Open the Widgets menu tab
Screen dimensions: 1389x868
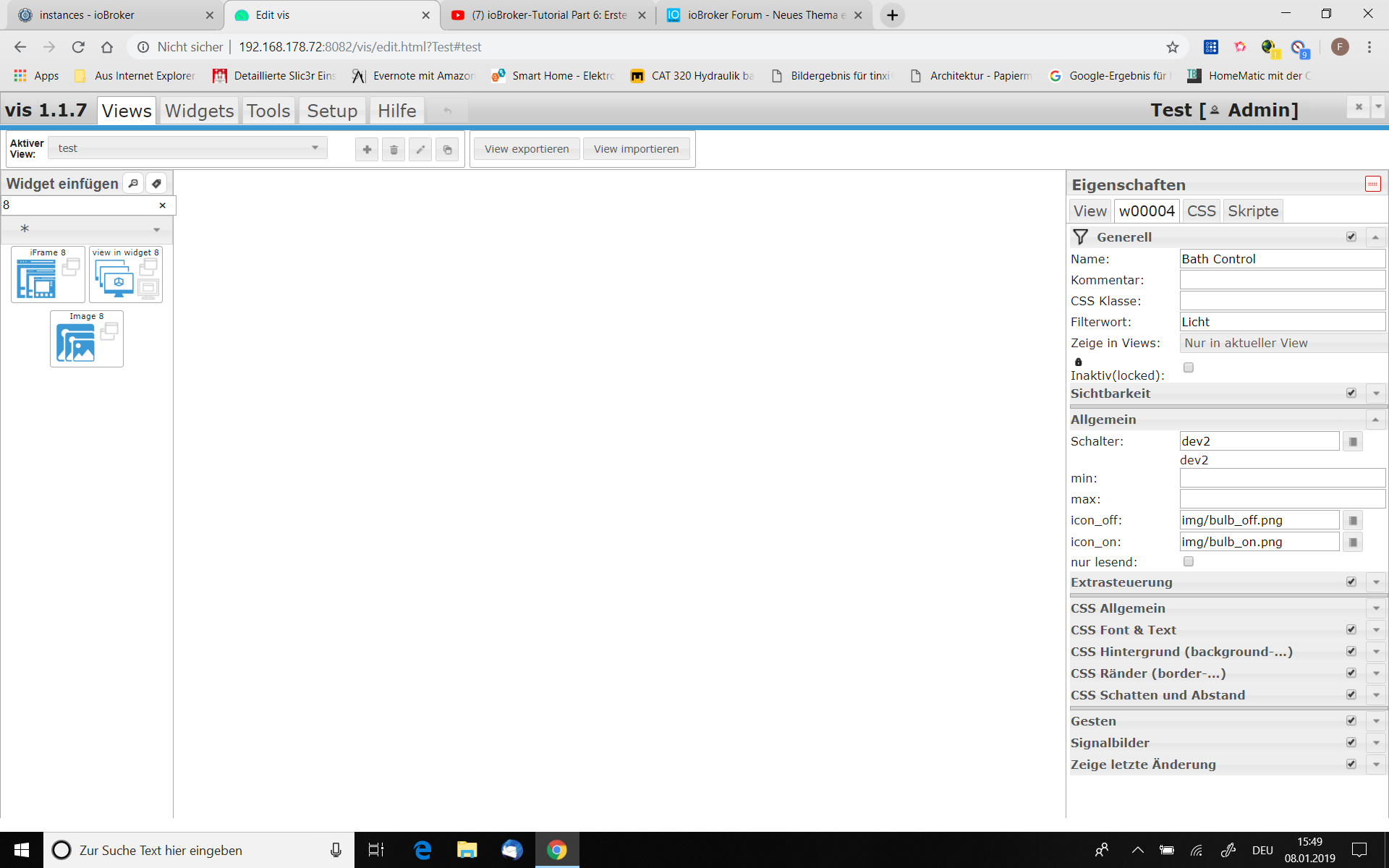tap(199, 111)
